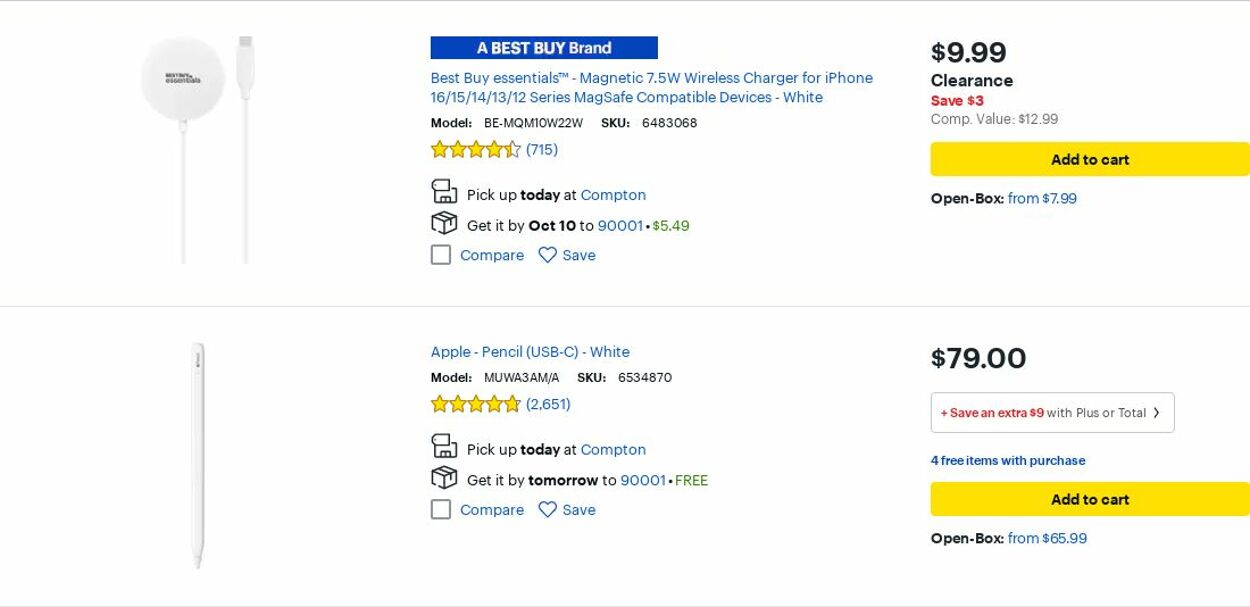The image size is (1250, 607).
Task: Click the star rating of the Wireless Charger
Action: point(476,150)
